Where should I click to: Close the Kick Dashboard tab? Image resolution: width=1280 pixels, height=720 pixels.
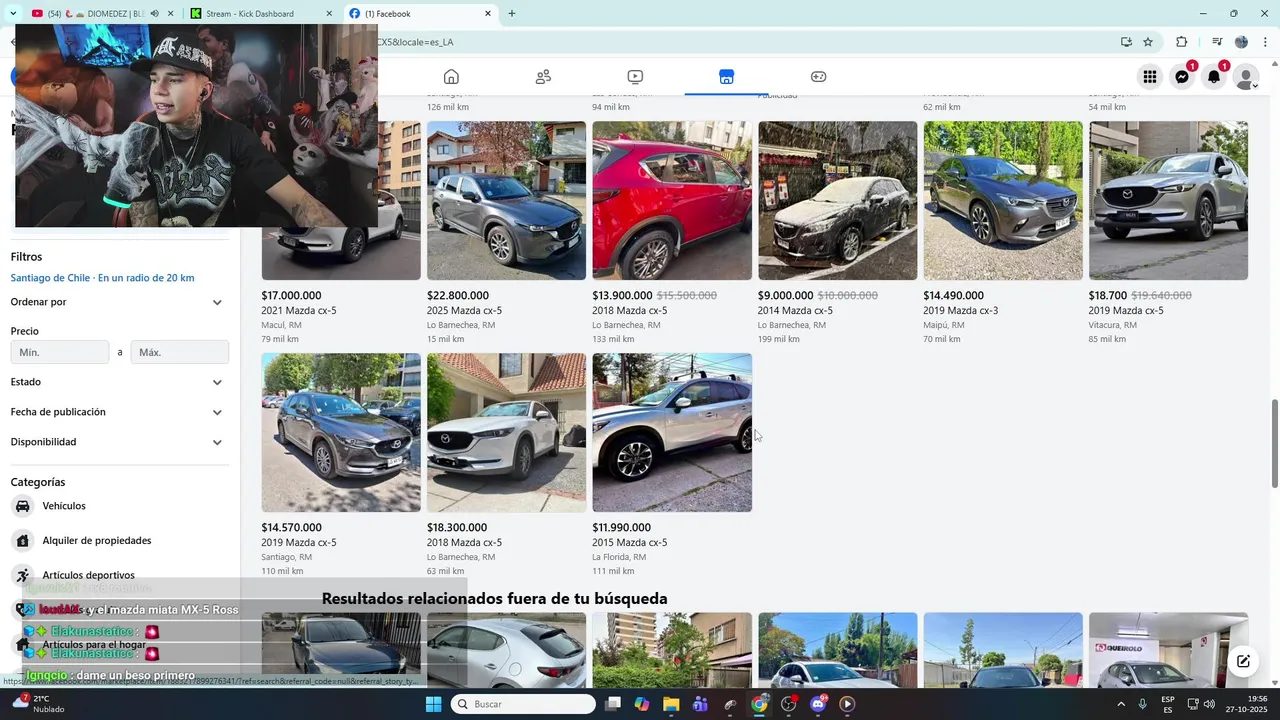click(x=330, y=14)
